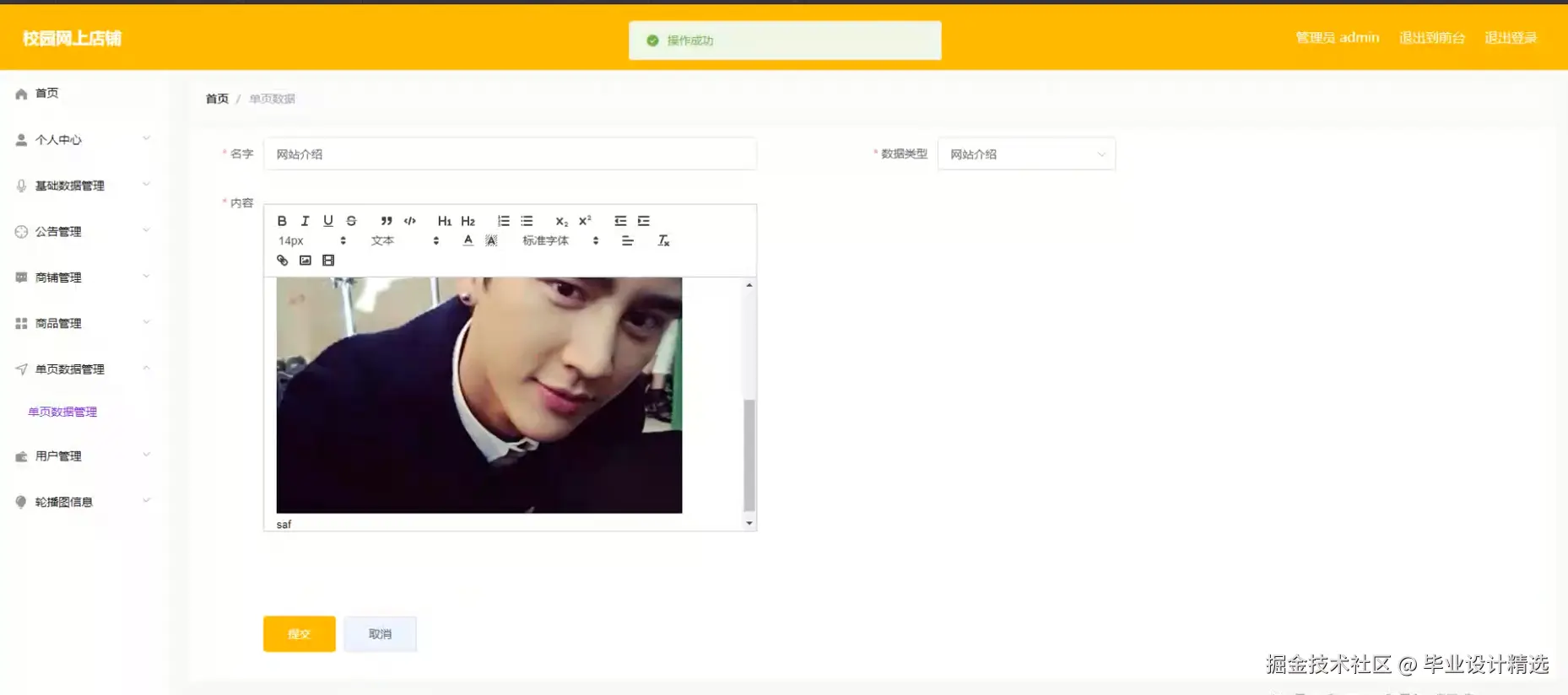Insert a code block with the code icon
Image resolution: width=1568 pixels, height=695 pixels.
tap(410, 221)
